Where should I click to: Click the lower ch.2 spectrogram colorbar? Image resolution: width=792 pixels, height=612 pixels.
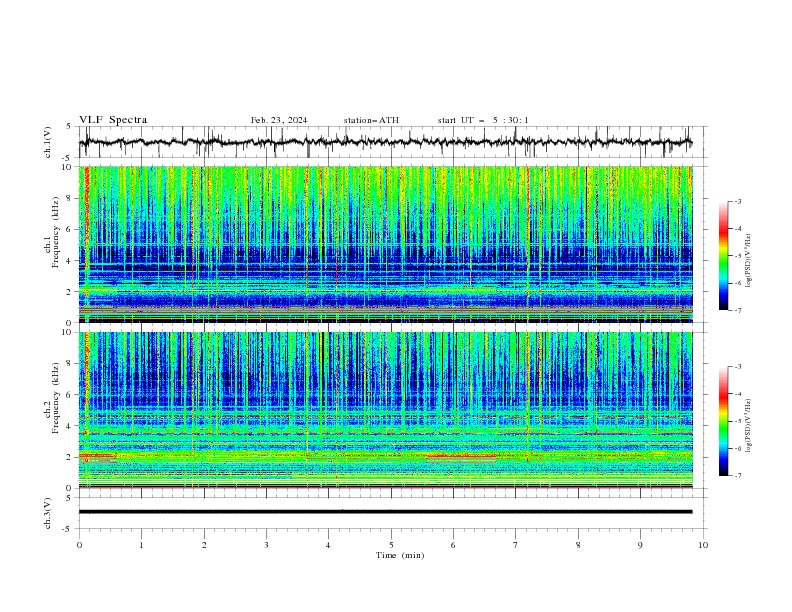(723, 421)
